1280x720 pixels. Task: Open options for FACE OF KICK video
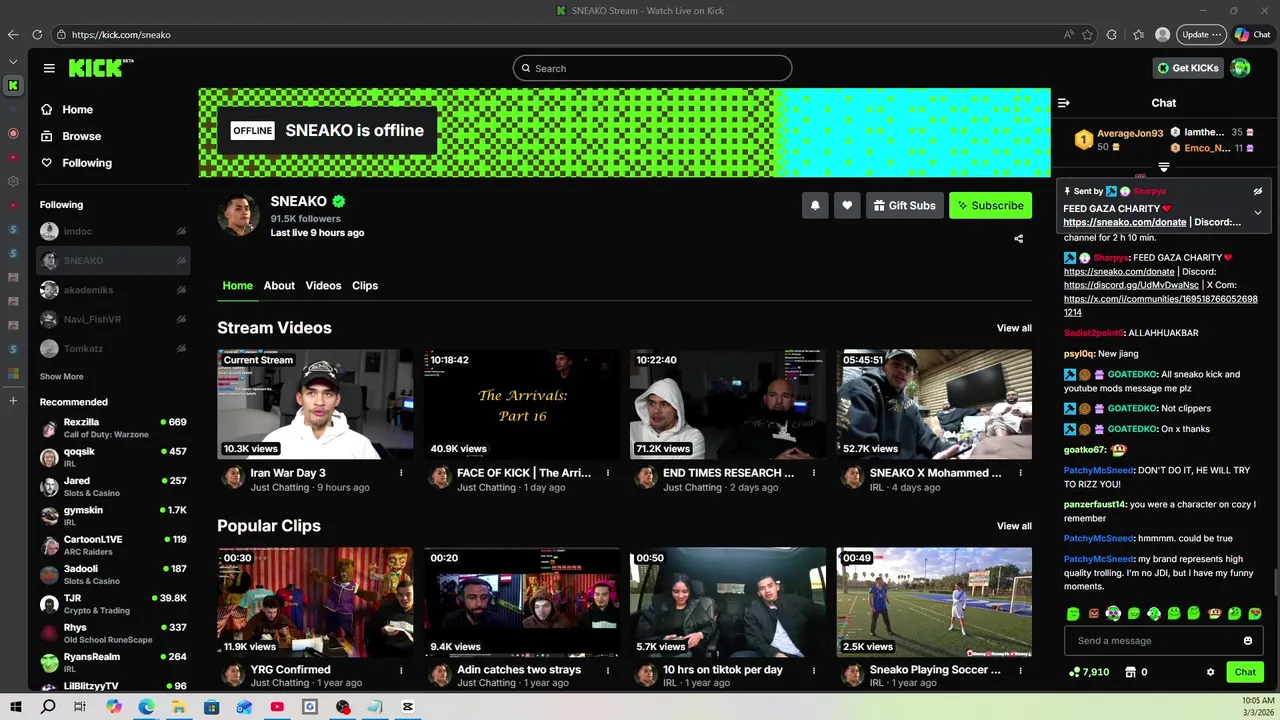coord(607,473)
